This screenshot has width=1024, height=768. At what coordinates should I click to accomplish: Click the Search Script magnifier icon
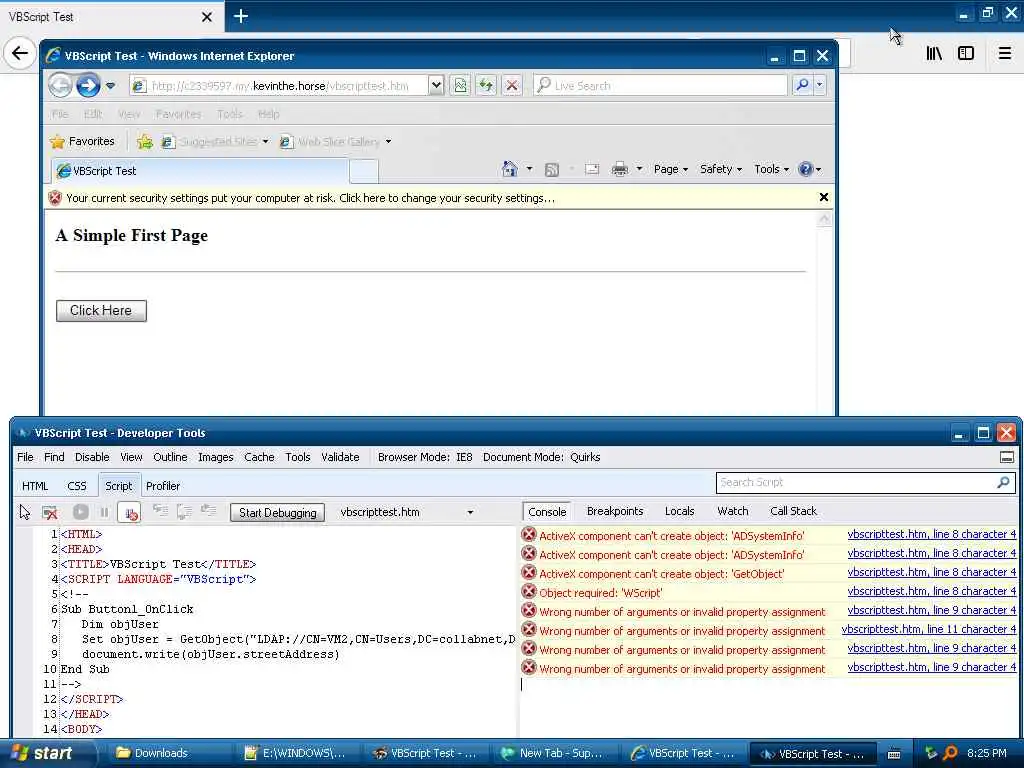(1004, 483)
